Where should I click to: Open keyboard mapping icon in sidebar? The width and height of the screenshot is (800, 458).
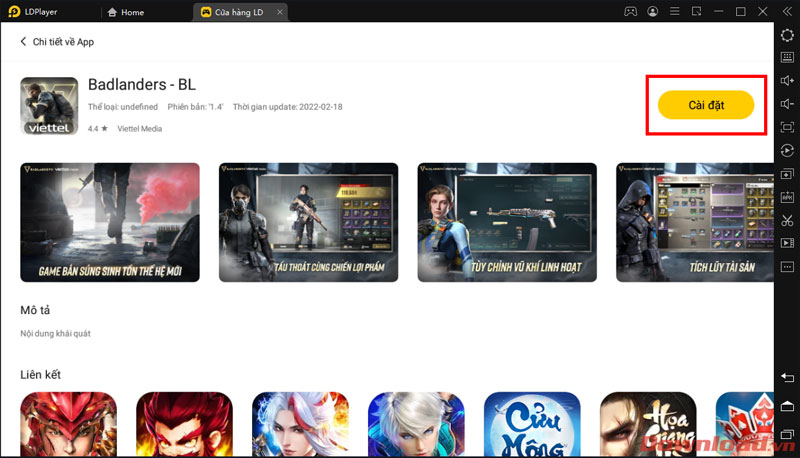(x=787, y=57)
